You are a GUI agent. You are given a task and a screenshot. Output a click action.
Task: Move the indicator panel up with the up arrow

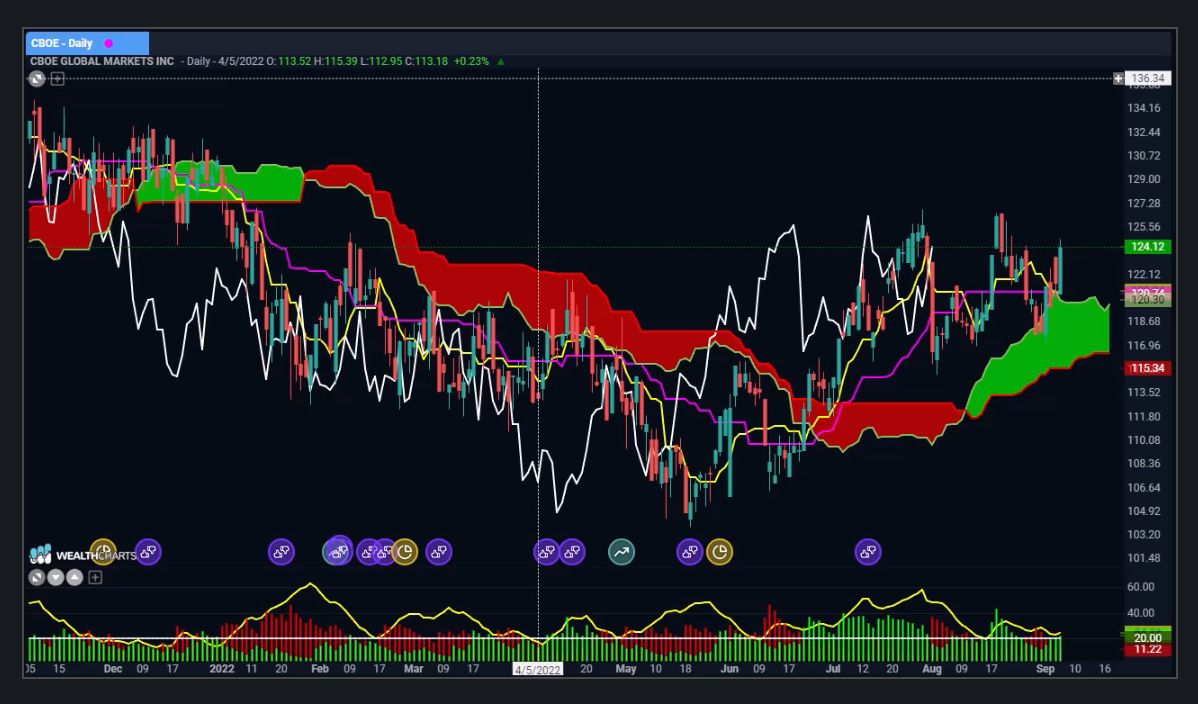[x=74, y=577]
